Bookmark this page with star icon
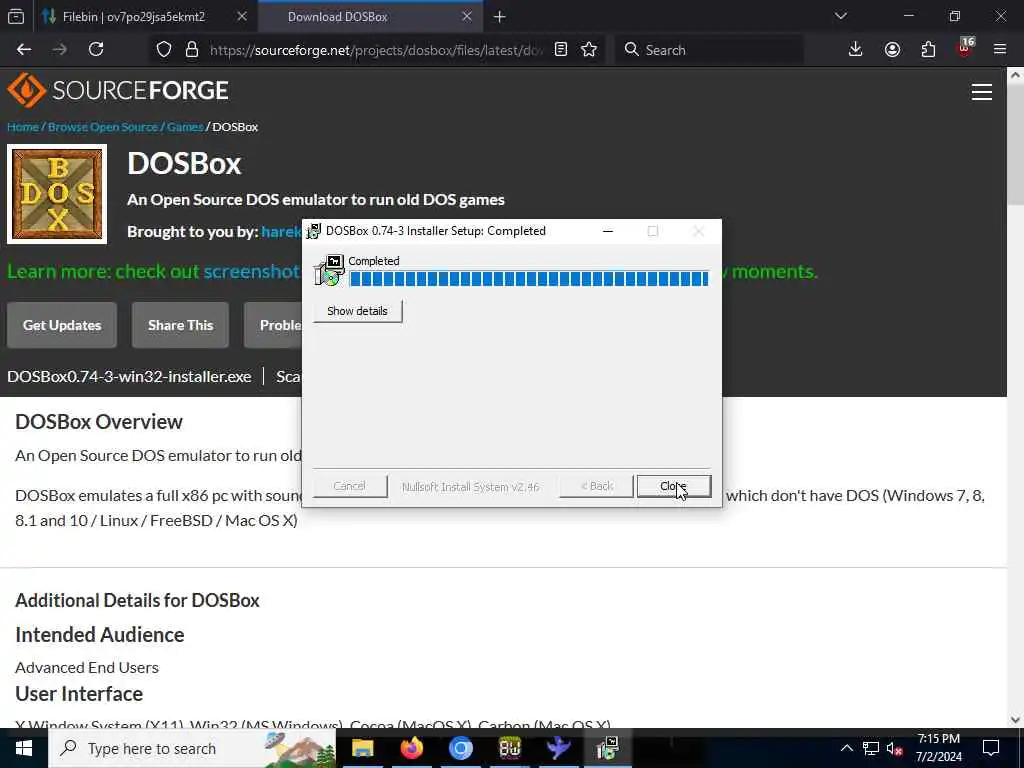This screenshot has width=1024, height=768. pos(589,50)
